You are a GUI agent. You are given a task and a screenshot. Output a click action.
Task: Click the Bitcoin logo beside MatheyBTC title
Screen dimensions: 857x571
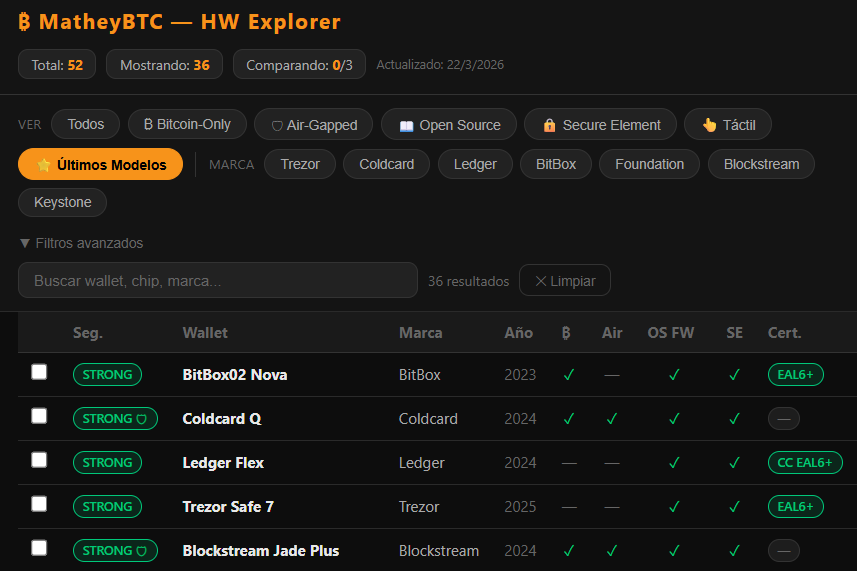[x=24, y=22]
